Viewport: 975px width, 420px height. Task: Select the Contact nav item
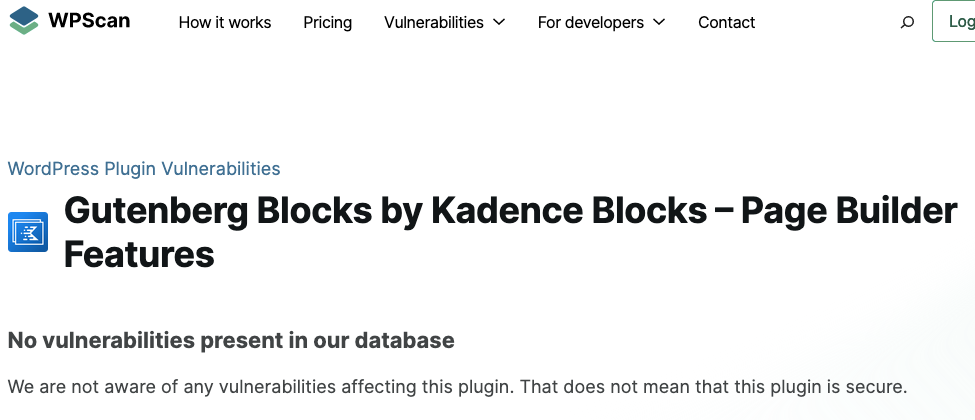pos(726,22)
